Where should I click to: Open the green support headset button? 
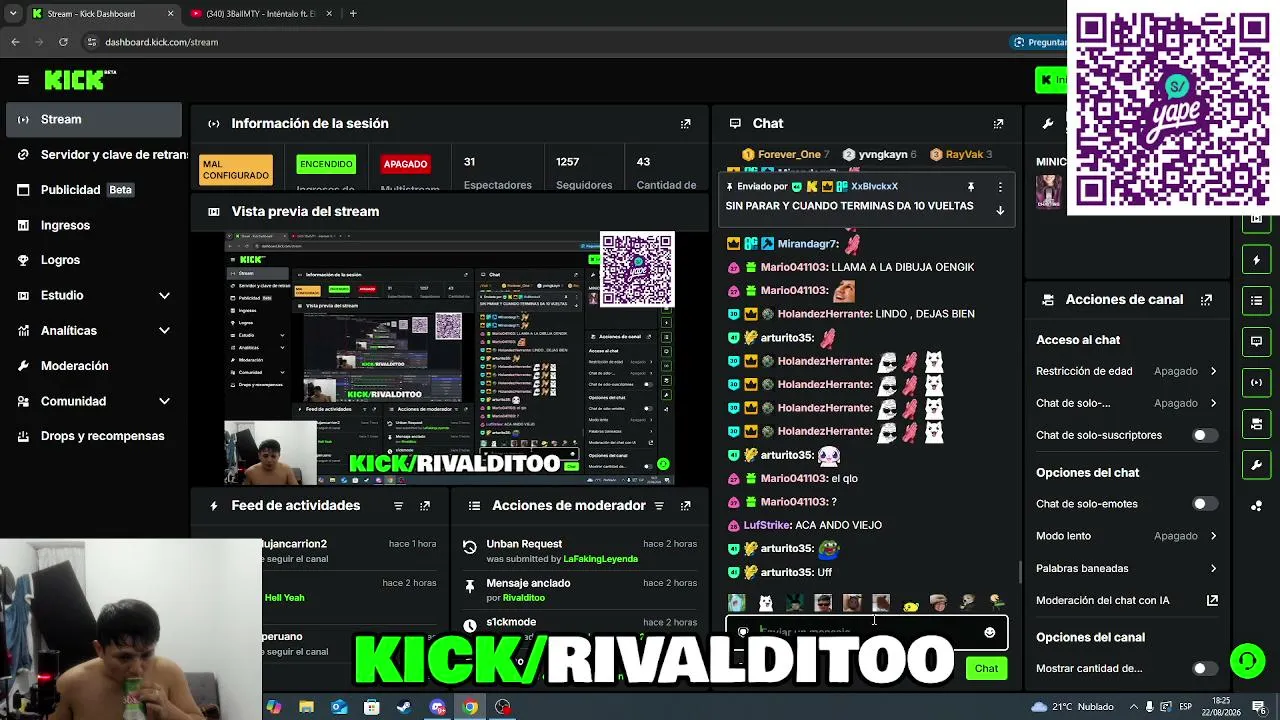[1247, 660]
